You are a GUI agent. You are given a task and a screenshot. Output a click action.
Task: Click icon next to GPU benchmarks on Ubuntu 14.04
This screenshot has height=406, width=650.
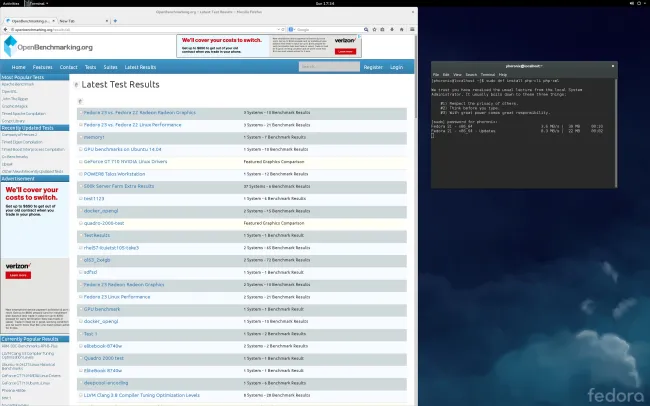point(81,149)
